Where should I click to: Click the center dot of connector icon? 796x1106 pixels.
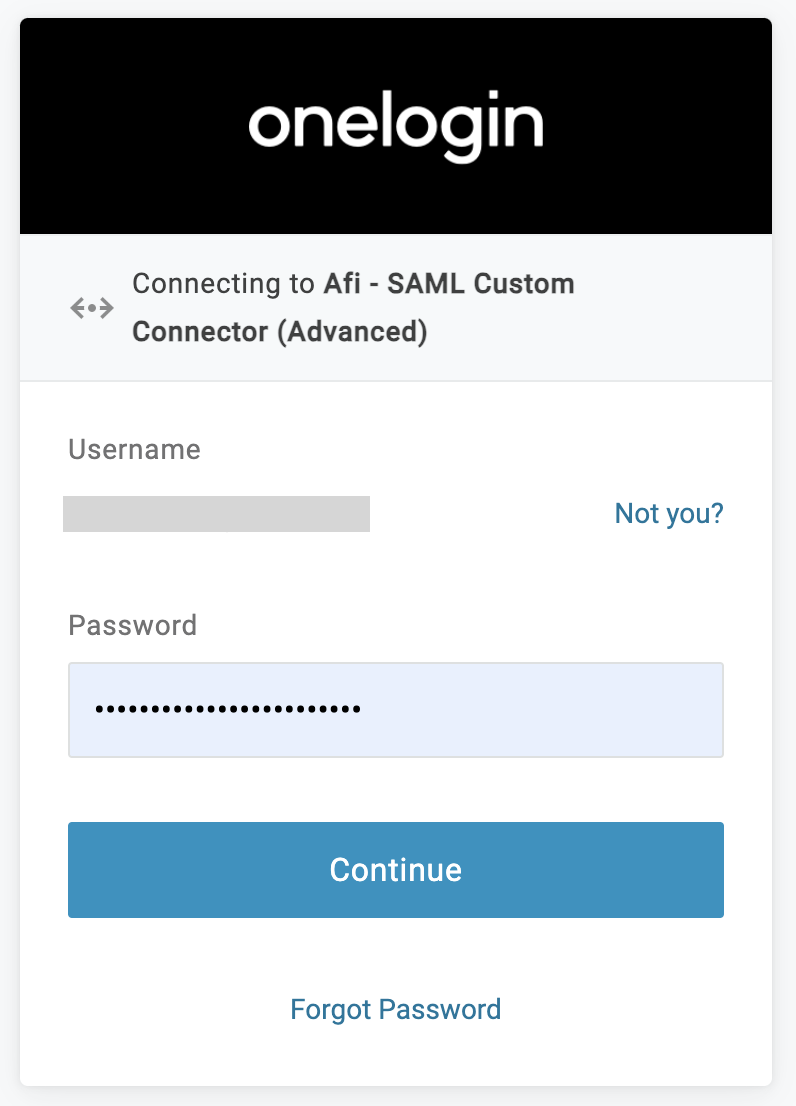click(91, 309)
